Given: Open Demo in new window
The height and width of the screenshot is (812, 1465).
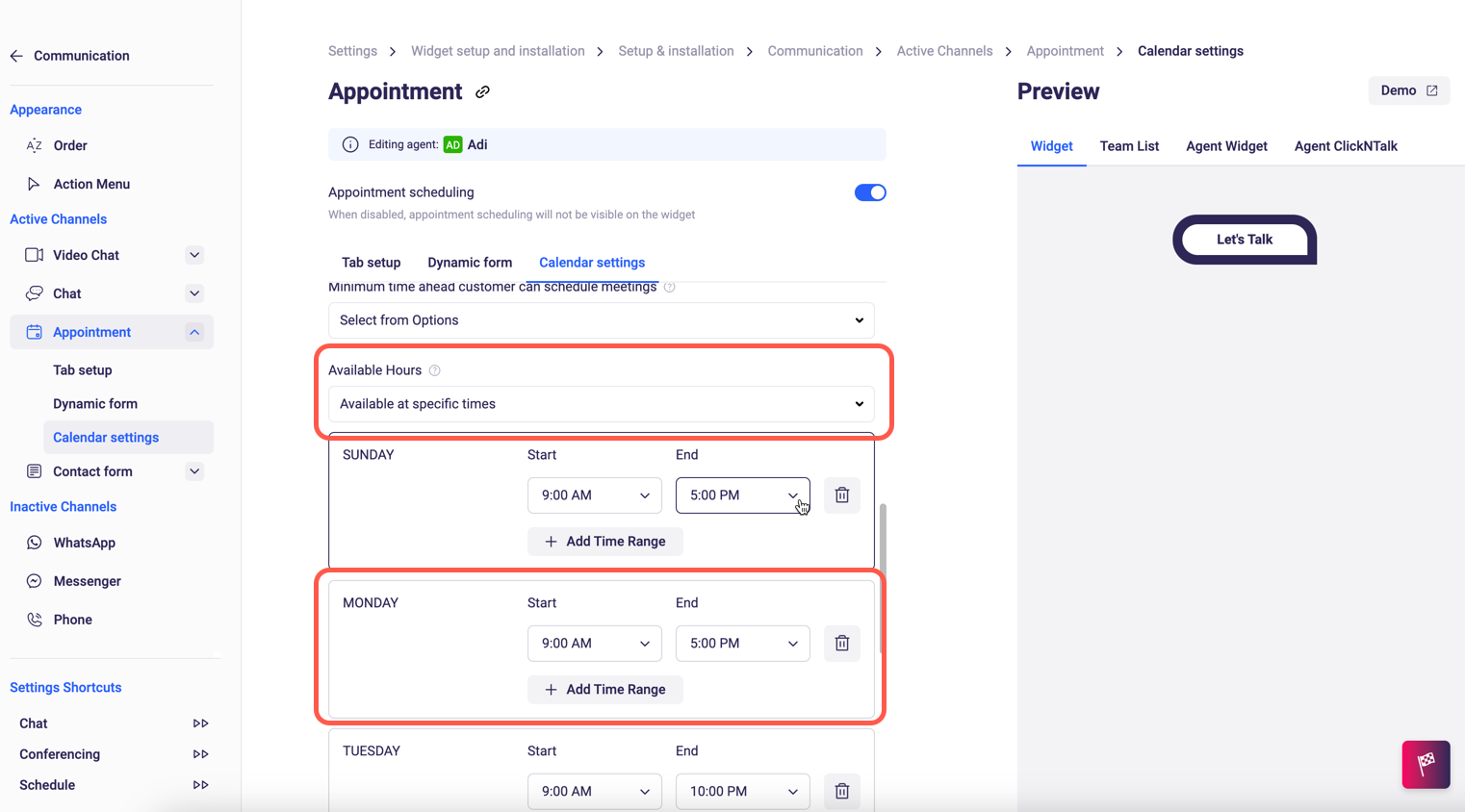Looking at the screenshot, I should [x=1409, y=90].
